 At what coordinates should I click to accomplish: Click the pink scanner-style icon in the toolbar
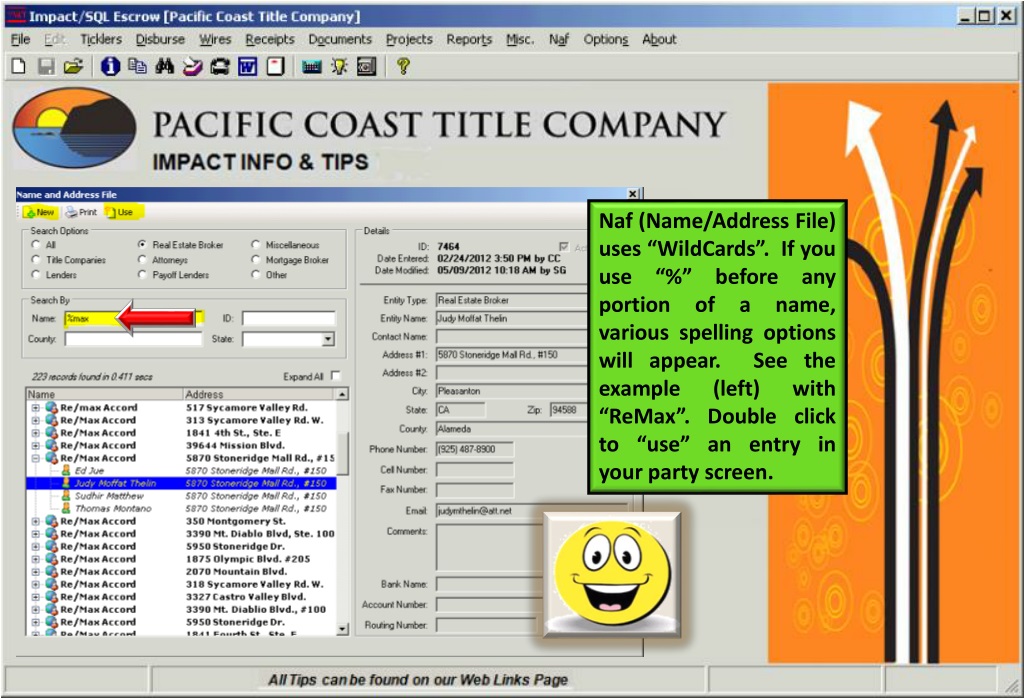tap(192, 66)
